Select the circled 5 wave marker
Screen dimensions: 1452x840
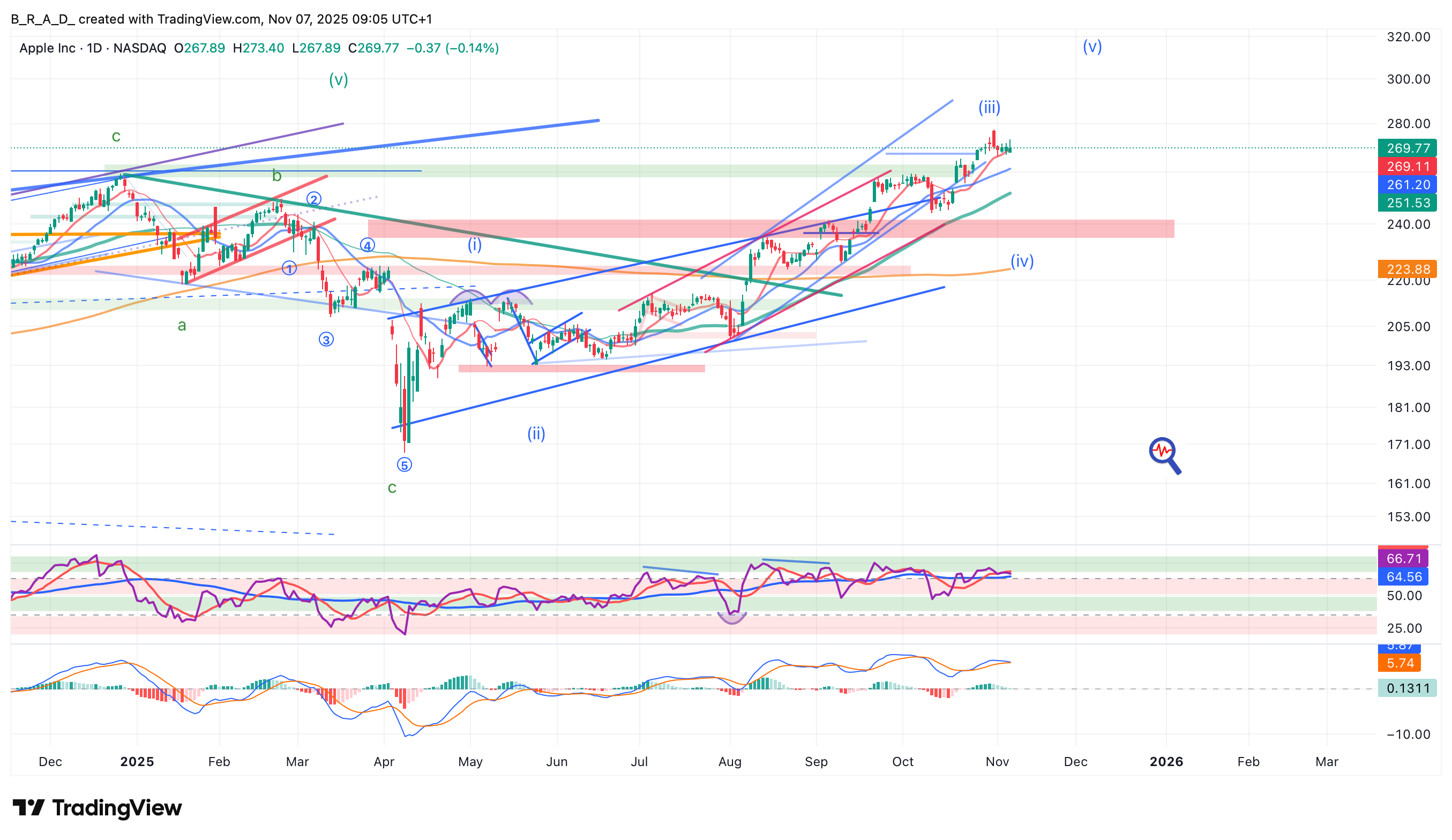tap(405, 465)
